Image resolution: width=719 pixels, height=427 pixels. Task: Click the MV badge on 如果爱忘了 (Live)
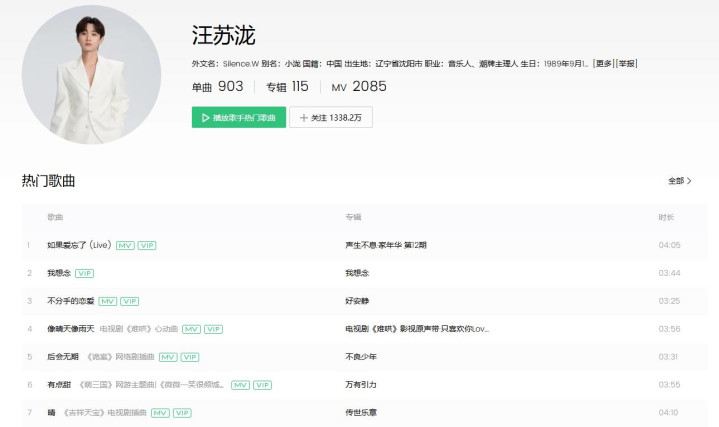[x=125, y=245]
